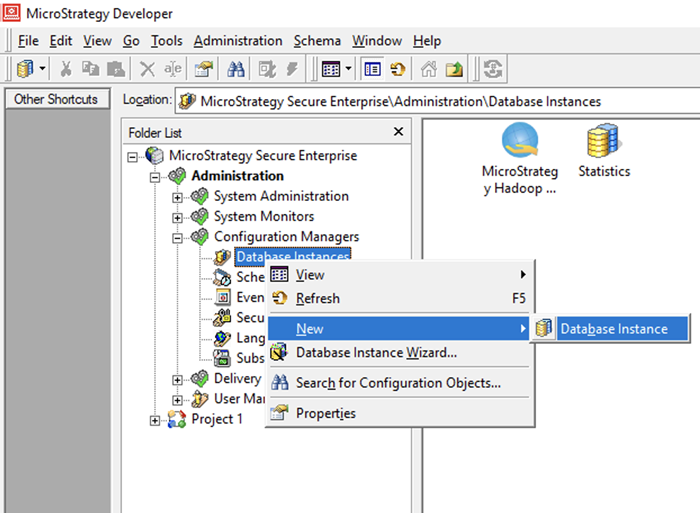Click the Up One Level folder icon
The image size is (700, 513).
pos(454,69)
